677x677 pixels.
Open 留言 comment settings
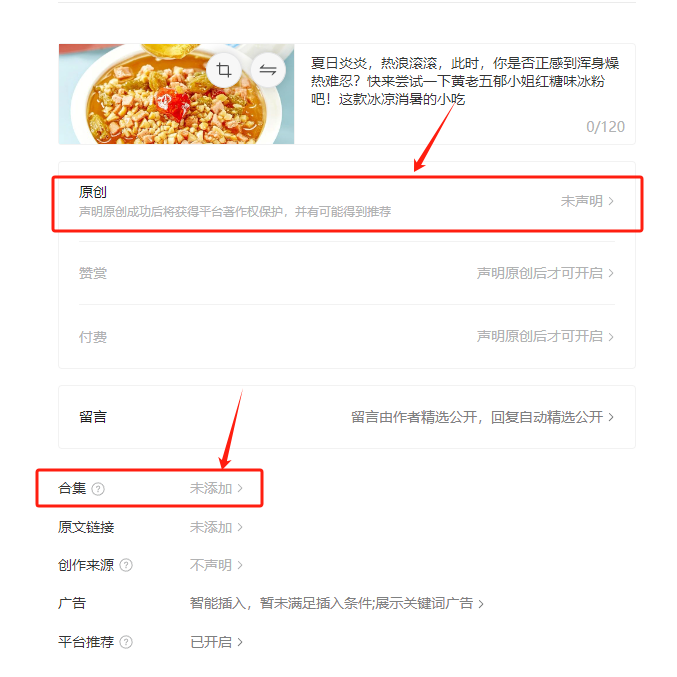(x=347, y=417)
